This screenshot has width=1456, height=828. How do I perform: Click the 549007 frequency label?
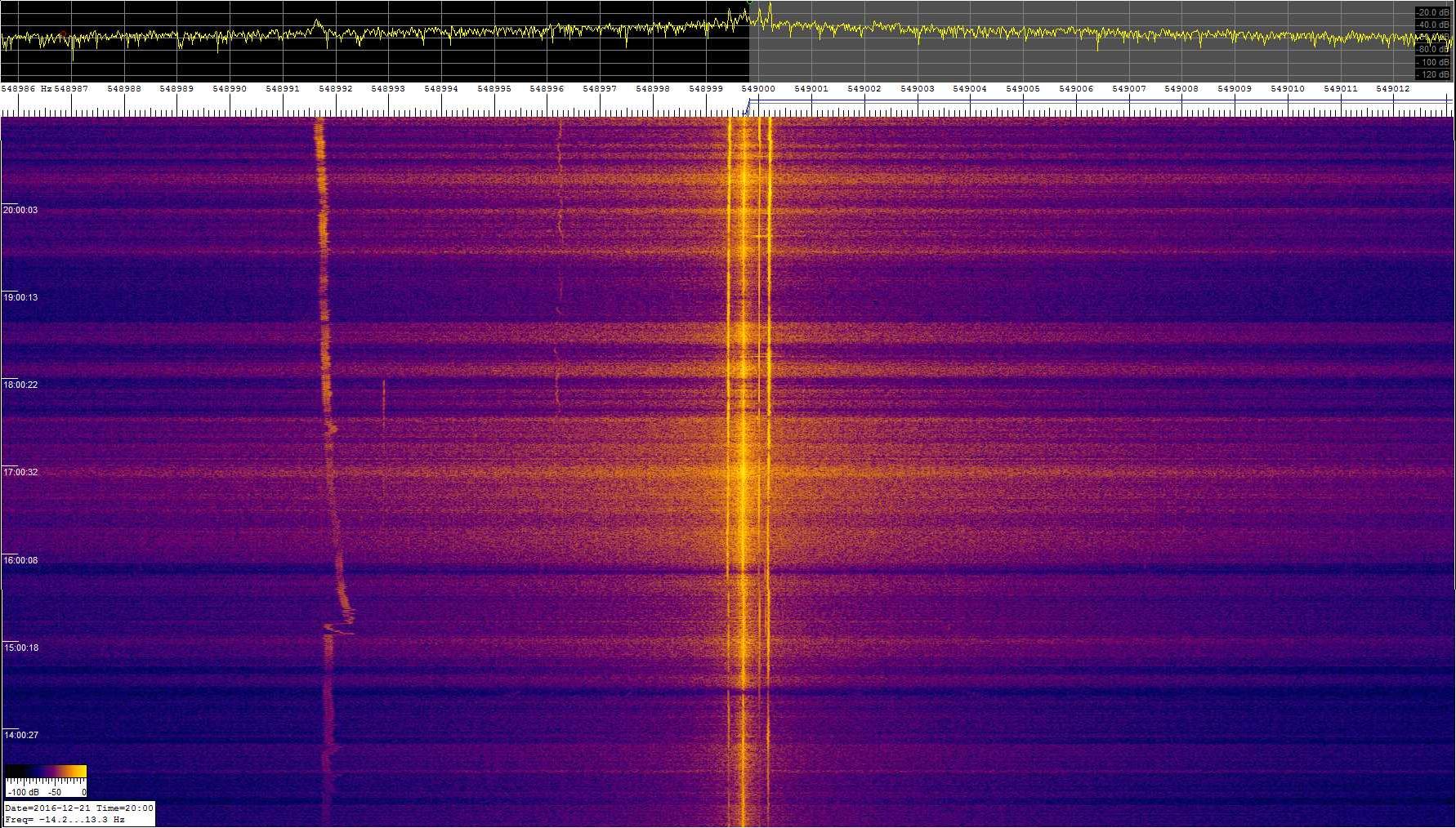click(x=1129, y=88)
